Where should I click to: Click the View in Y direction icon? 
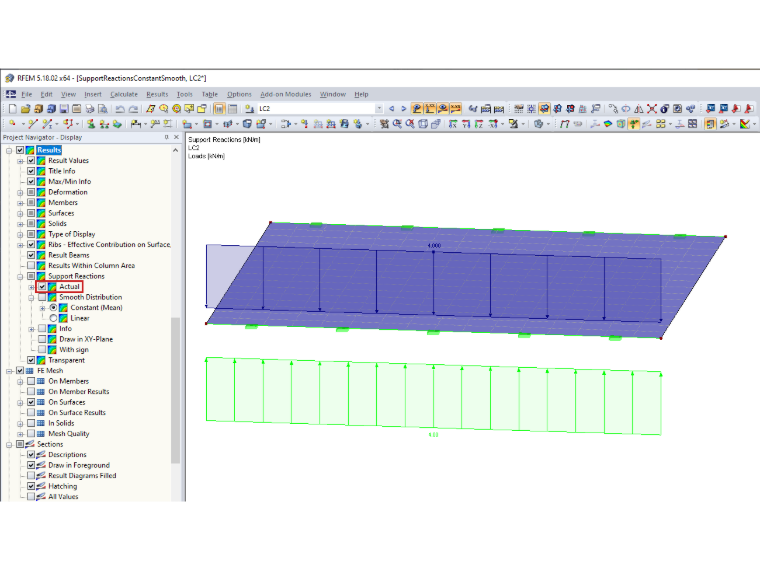pos(466,124)
